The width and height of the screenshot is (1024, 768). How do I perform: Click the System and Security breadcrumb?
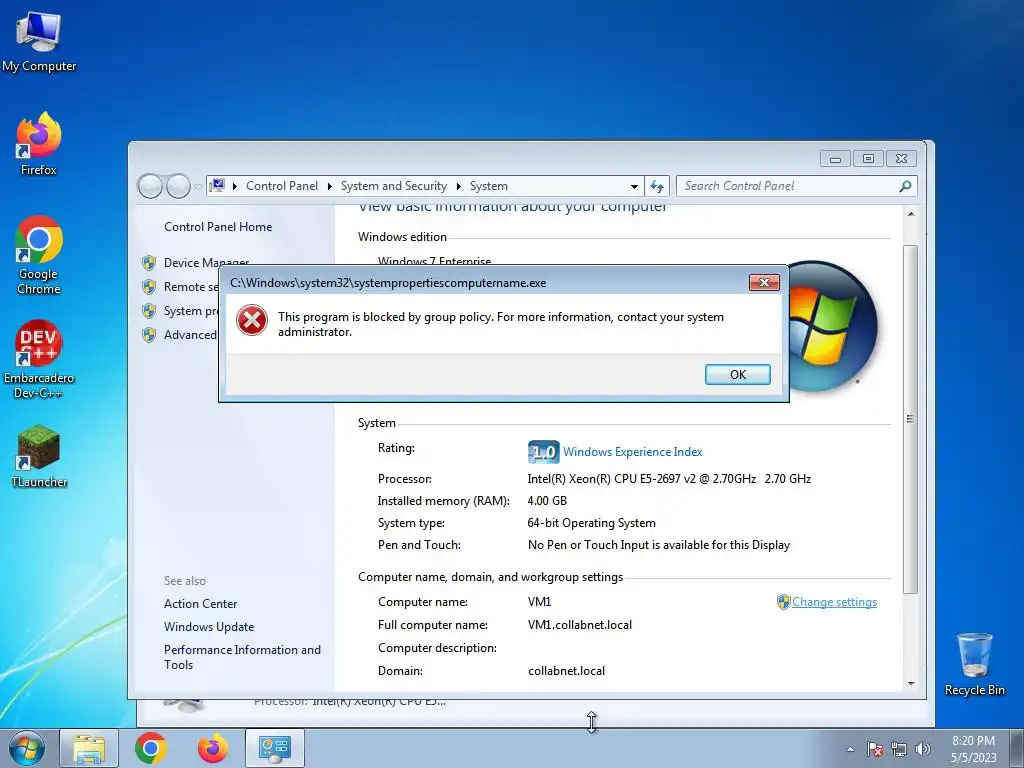tap(394, 186)
